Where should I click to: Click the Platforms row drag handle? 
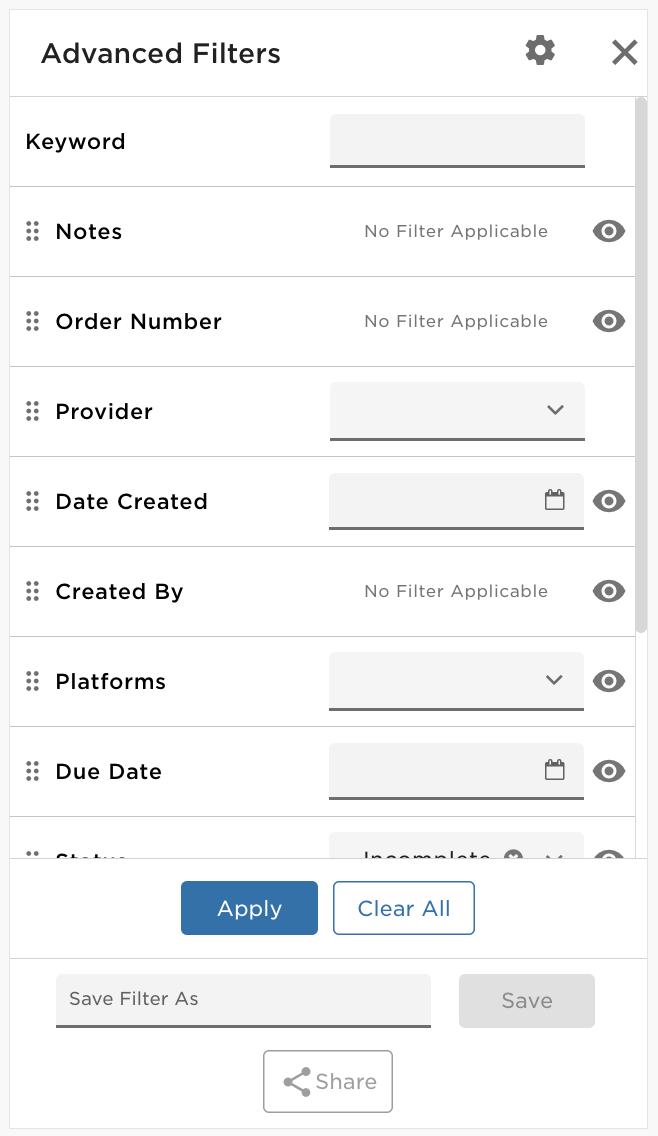pyautogui.click(x=33, y=681)
